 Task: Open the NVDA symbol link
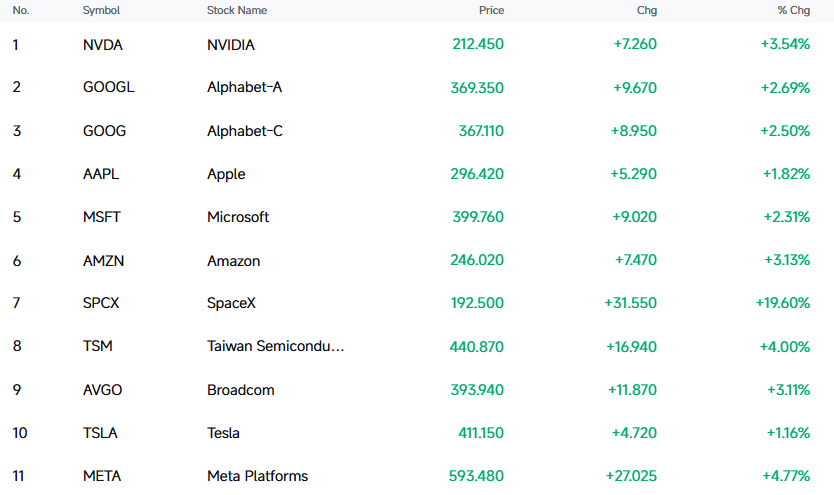[103, 45]
